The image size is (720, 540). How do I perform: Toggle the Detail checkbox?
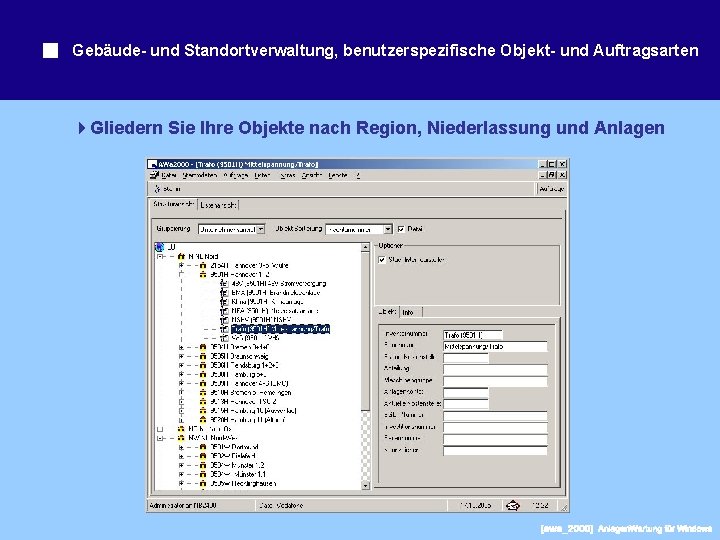401,229
